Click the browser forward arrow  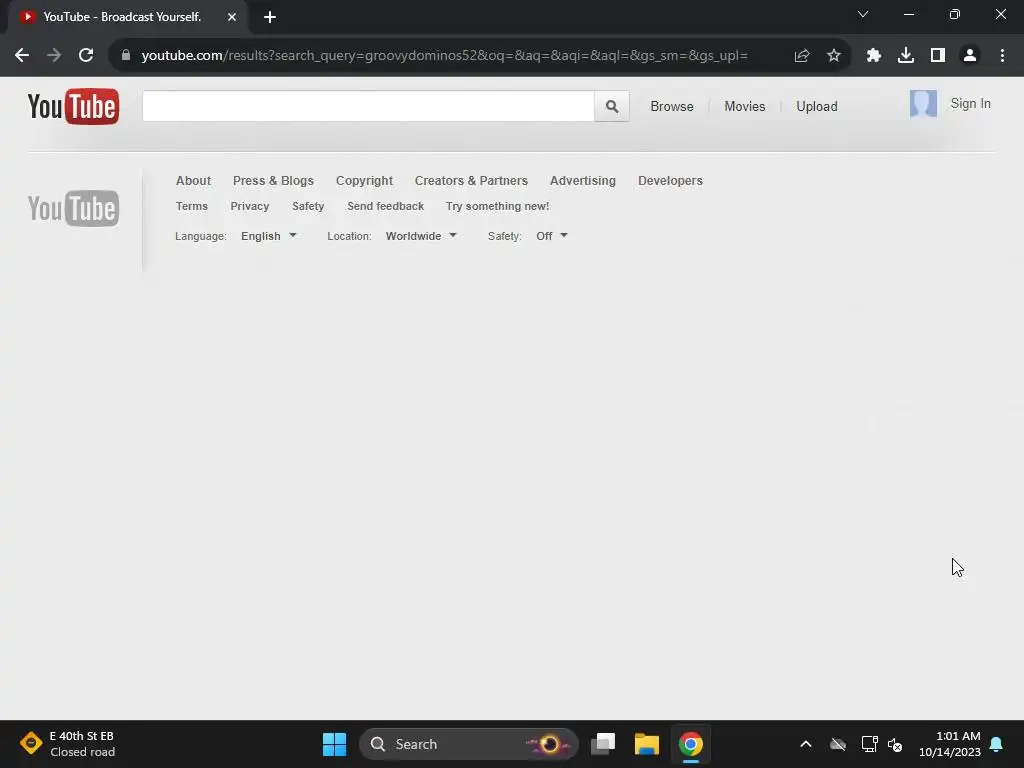point(54,56)
